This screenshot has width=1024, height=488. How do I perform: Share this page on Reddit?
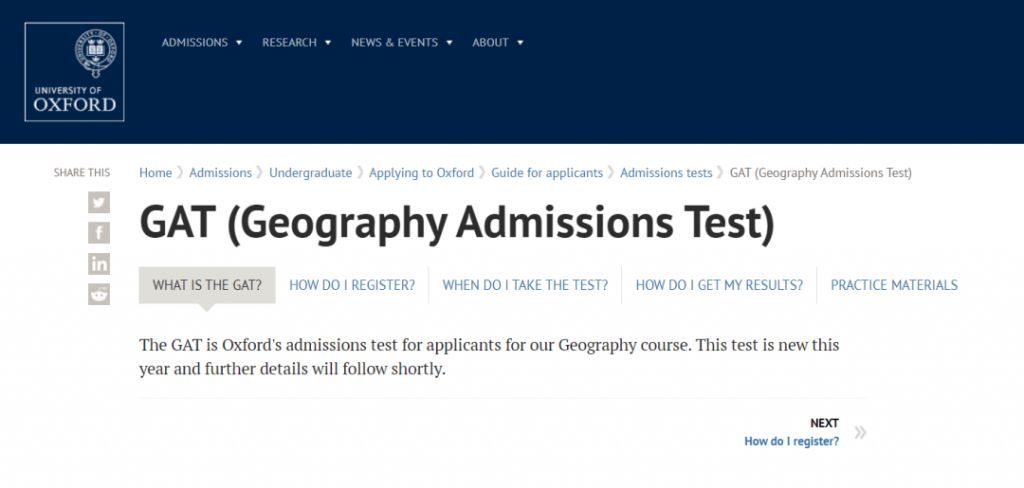(x=99, y=294)
